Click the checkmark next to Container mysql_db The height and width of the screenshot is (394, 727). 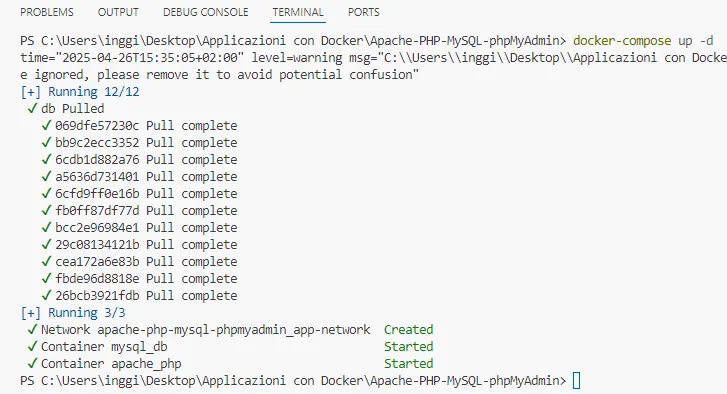point(32,347)
